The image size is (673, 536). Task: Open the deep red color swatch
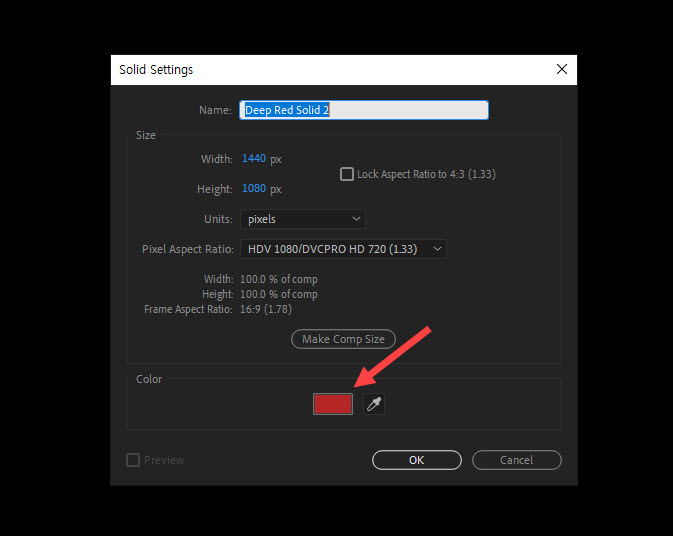tap(333, 404)
